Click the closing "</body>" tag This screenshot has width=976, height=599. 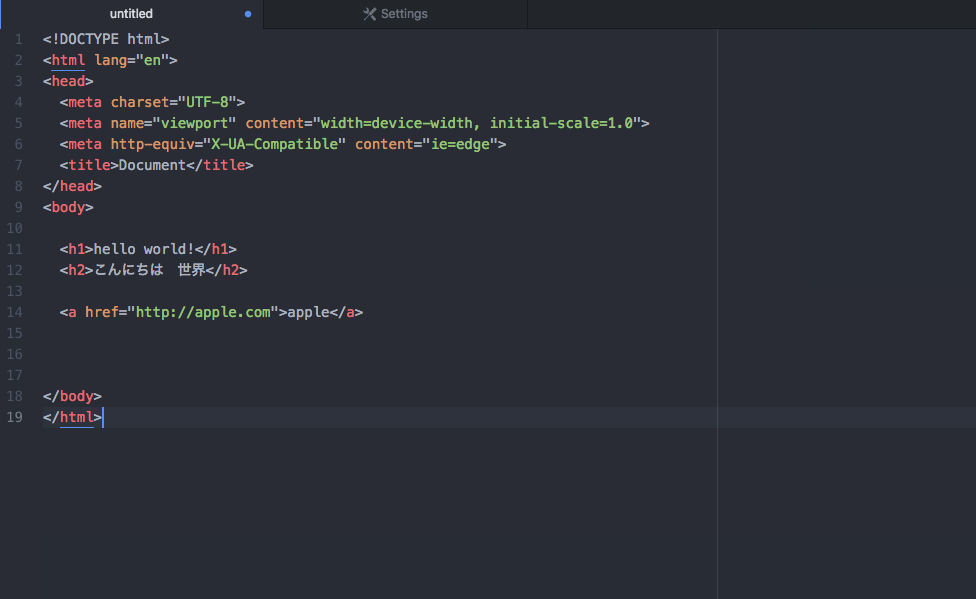pyautogui.click(x=72, y=397)
